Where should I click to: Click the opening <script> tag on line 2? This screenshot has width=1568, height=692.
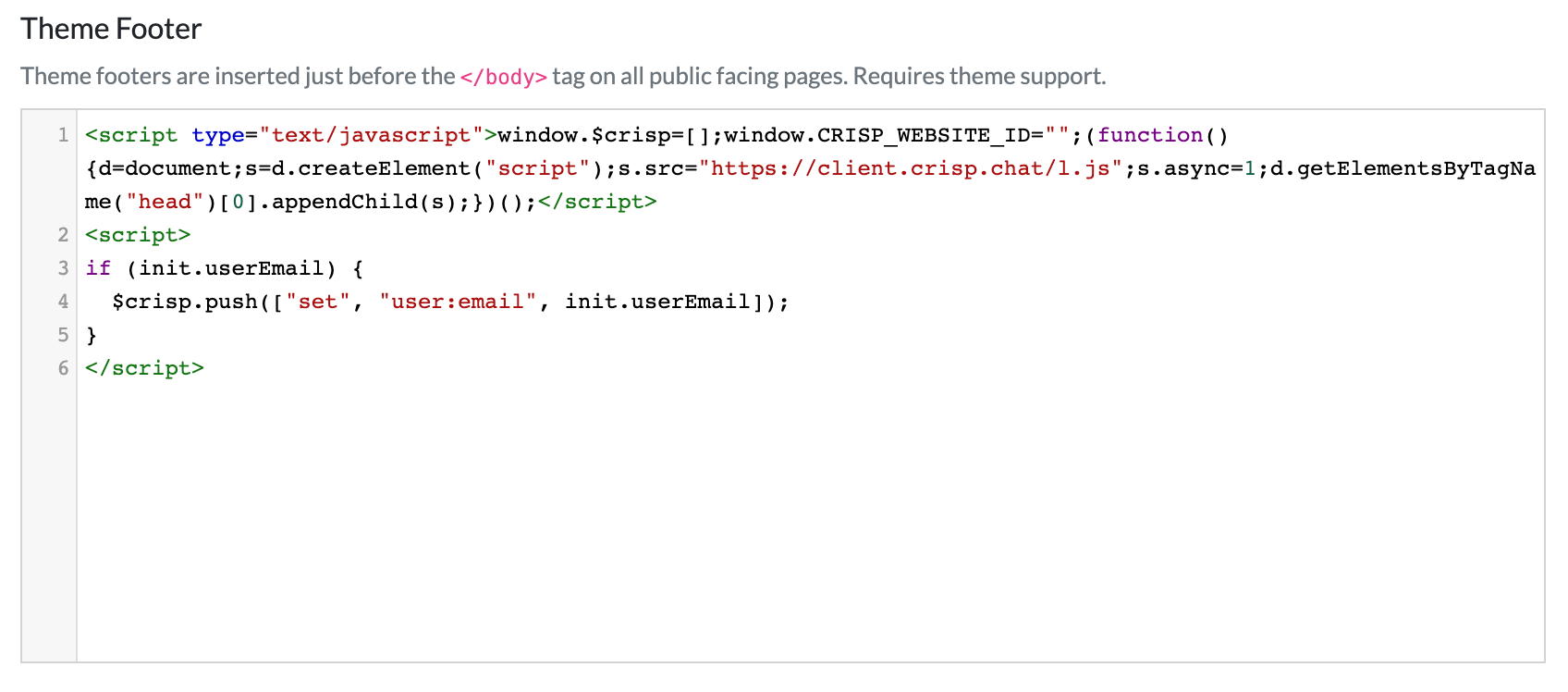point(138,235)
